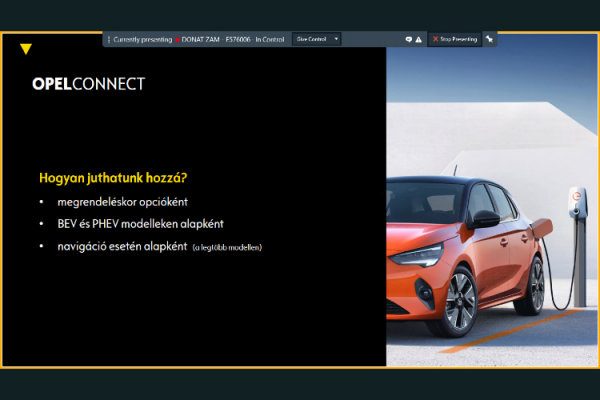Screen dimensions: 600x400
Task: Open the Give Control dropdown
Action: click(x=318, y=39)
